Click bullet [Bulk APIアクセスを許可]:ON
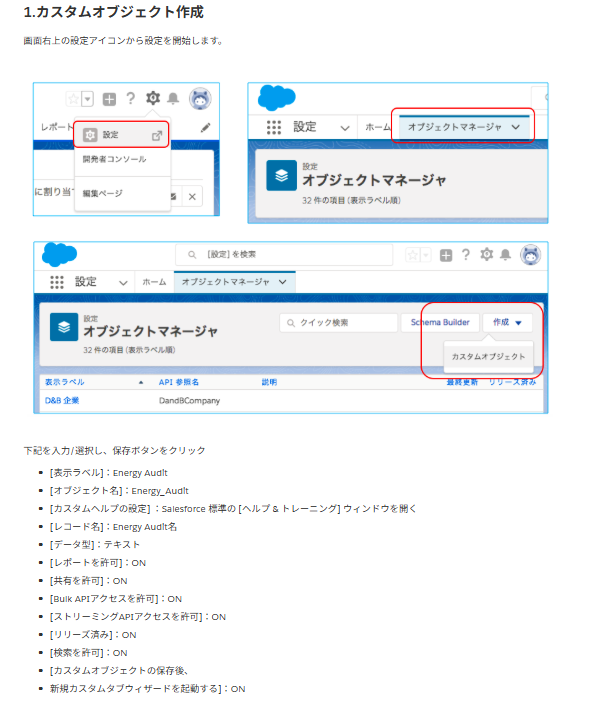The height and width of the screenshot is (704, 612). point(116,599)
